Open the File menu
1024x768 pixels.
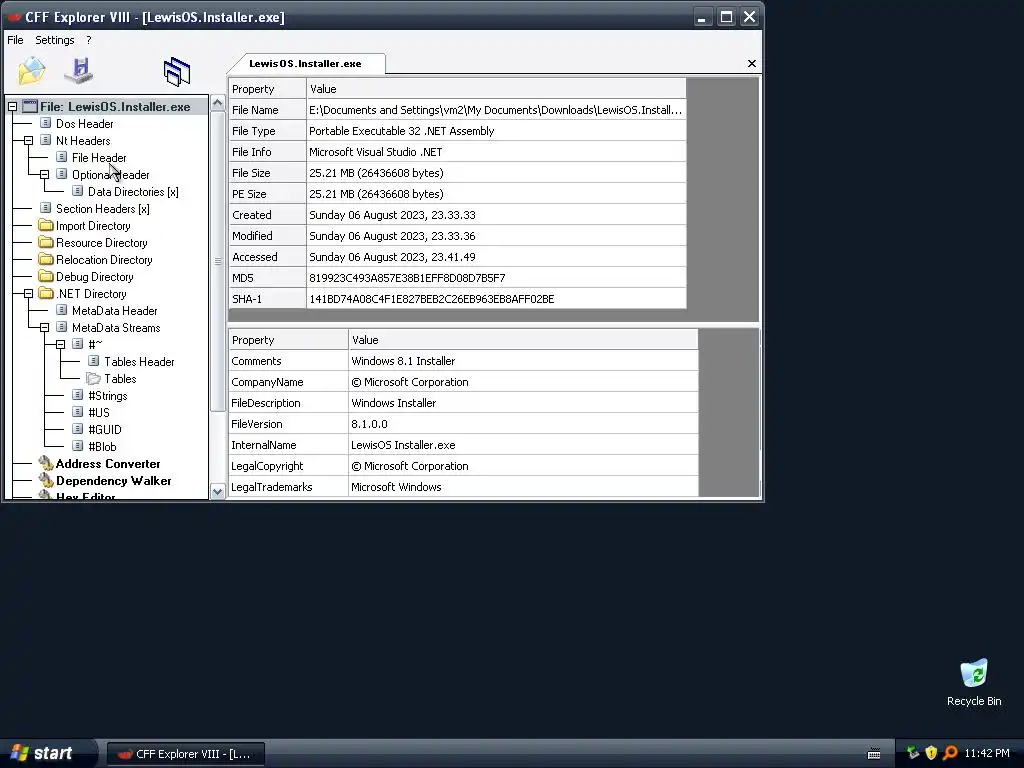(15, 40)
